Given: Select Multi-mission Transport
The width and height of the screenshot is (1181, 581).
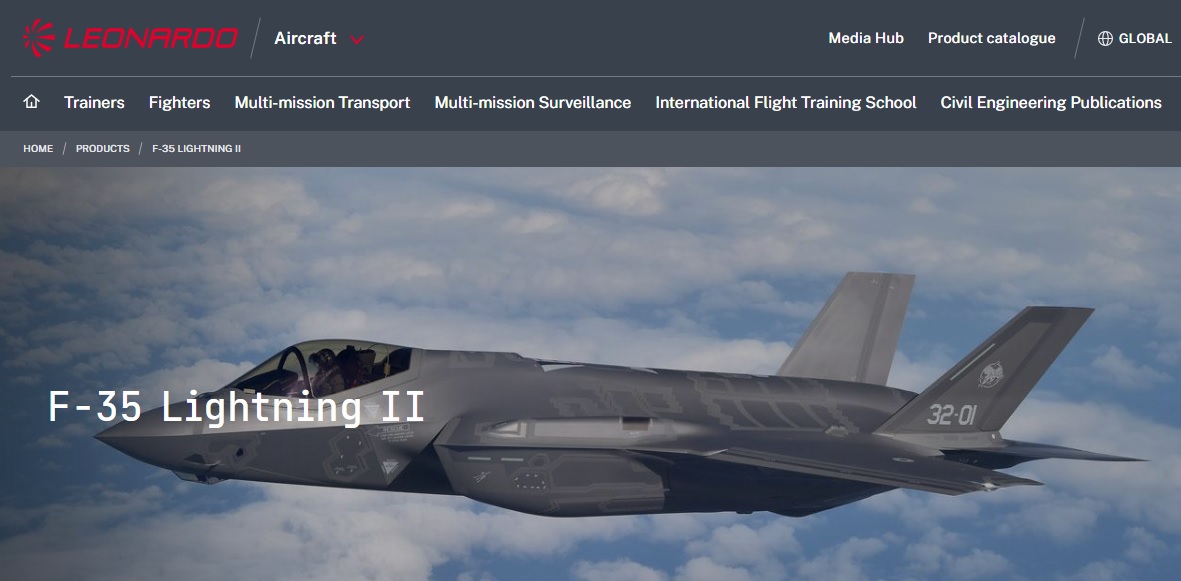Looking at the screenshot, I should pos(322,102).
